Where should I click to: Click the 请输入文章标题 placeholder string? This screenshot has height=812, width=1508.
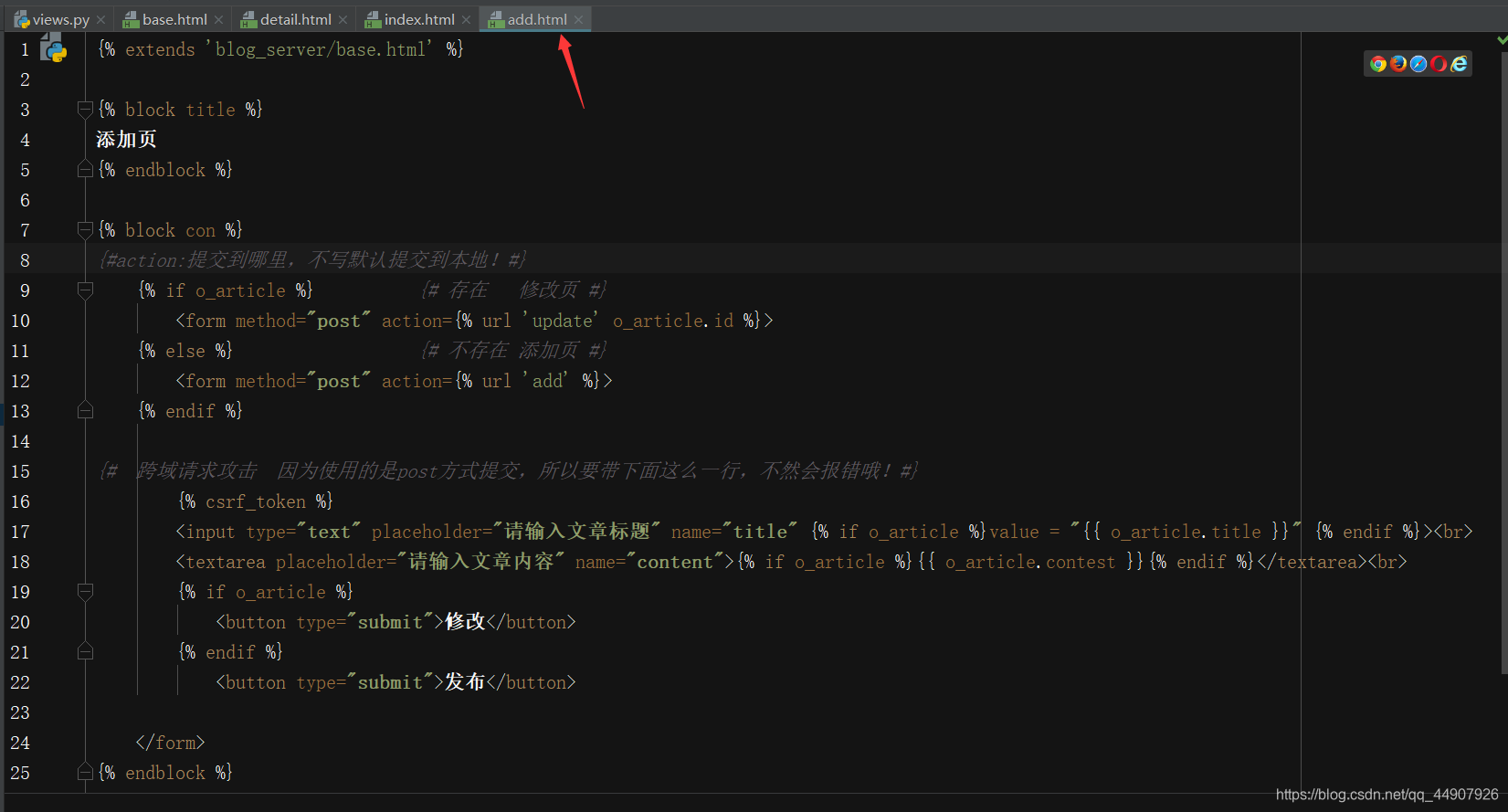coord(576,532)
